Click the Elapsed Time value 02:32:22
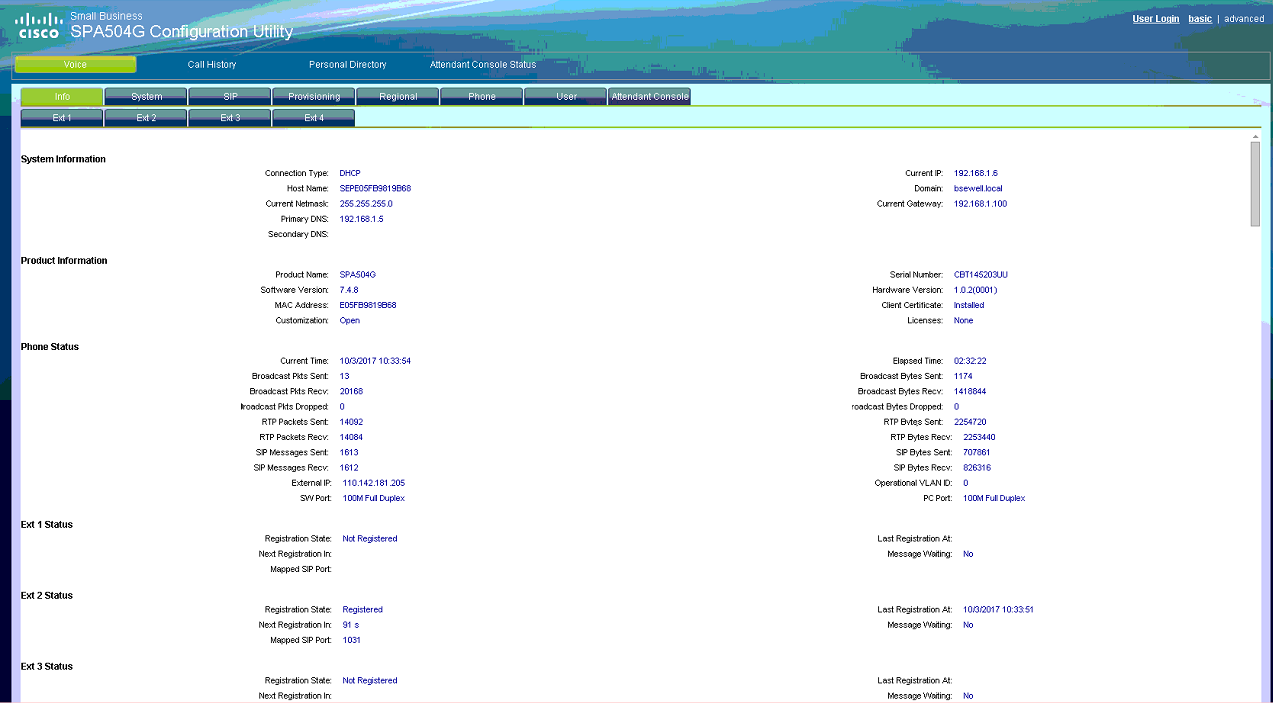 click(x=970, y=361)
